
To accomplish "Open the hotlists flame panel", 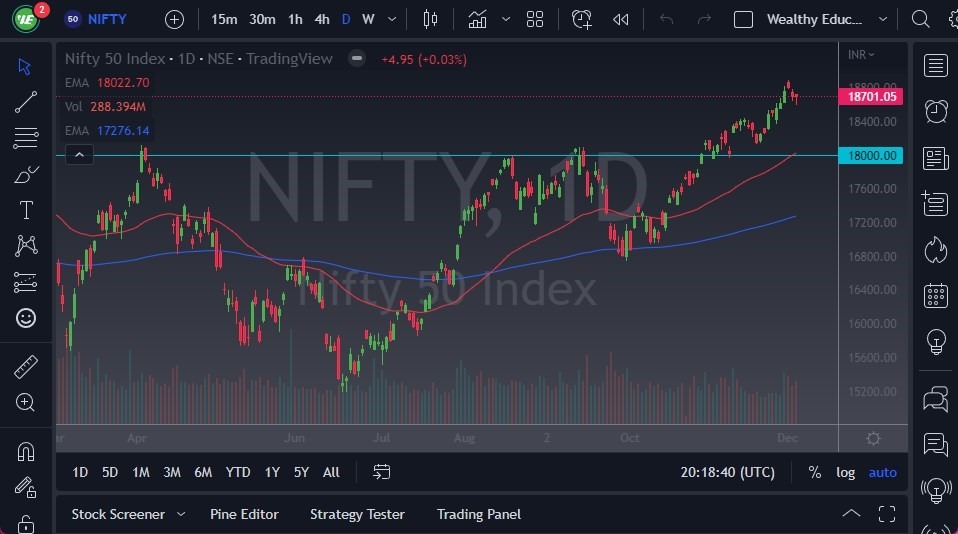I will (x=935, y=249).
